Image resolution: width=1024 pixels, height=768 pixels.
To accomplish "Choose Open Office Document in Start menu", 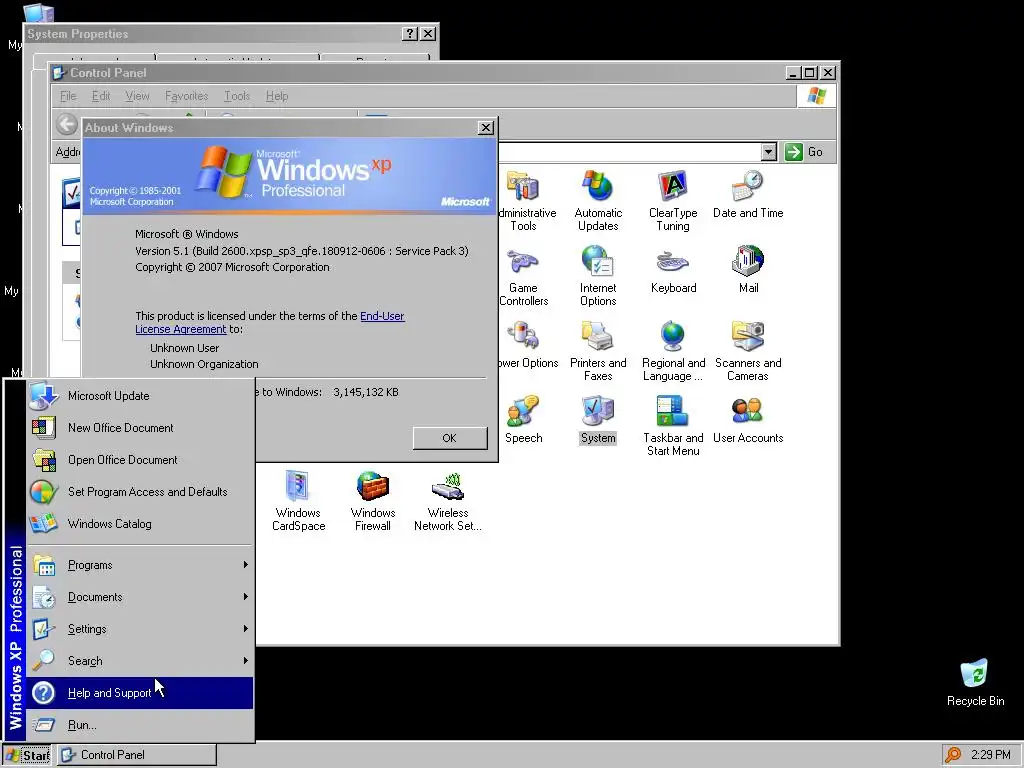I will pyautogui.click(x=140, y=460).
